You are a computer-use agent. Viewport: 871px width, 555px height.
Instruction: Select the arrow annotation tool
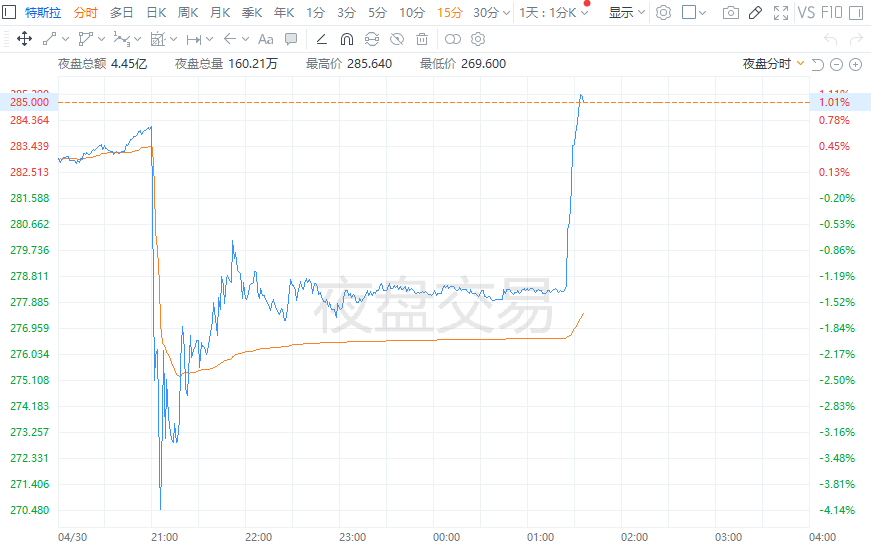(229, 39)
